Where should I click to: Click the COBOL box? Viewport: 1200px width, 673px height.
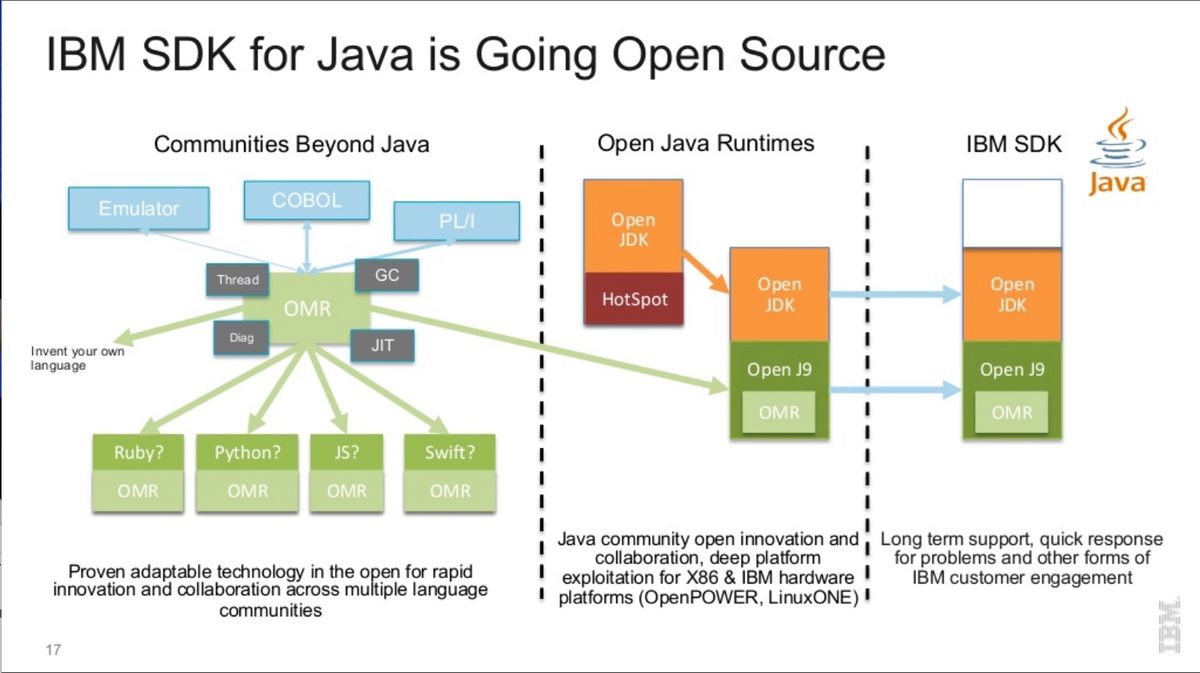306,200
